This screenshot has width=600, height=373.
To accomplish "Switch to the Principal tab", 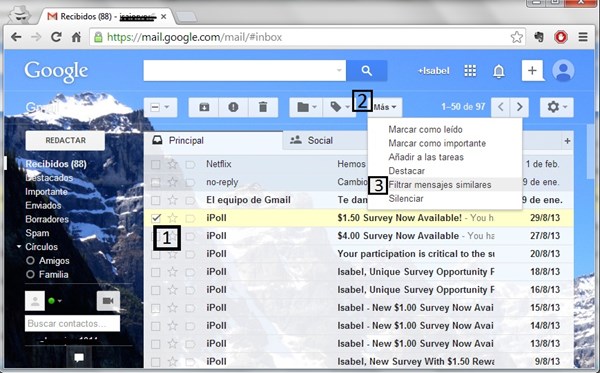I will [x=213, y=140].
